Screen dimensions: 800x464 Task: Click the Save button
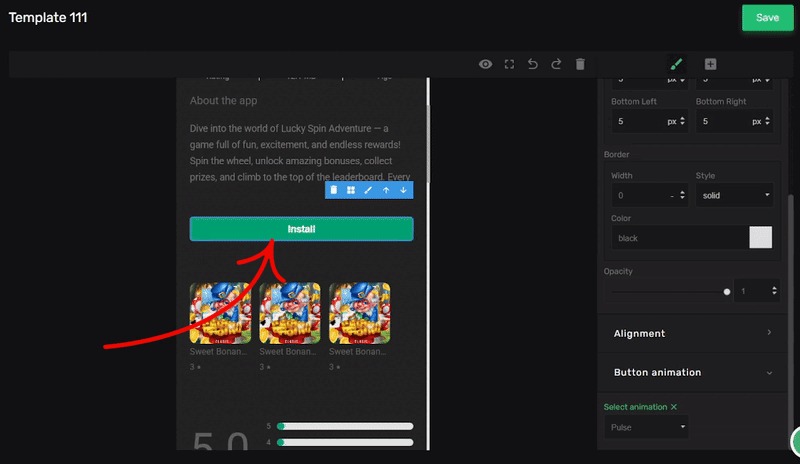[x=767, y=18]
